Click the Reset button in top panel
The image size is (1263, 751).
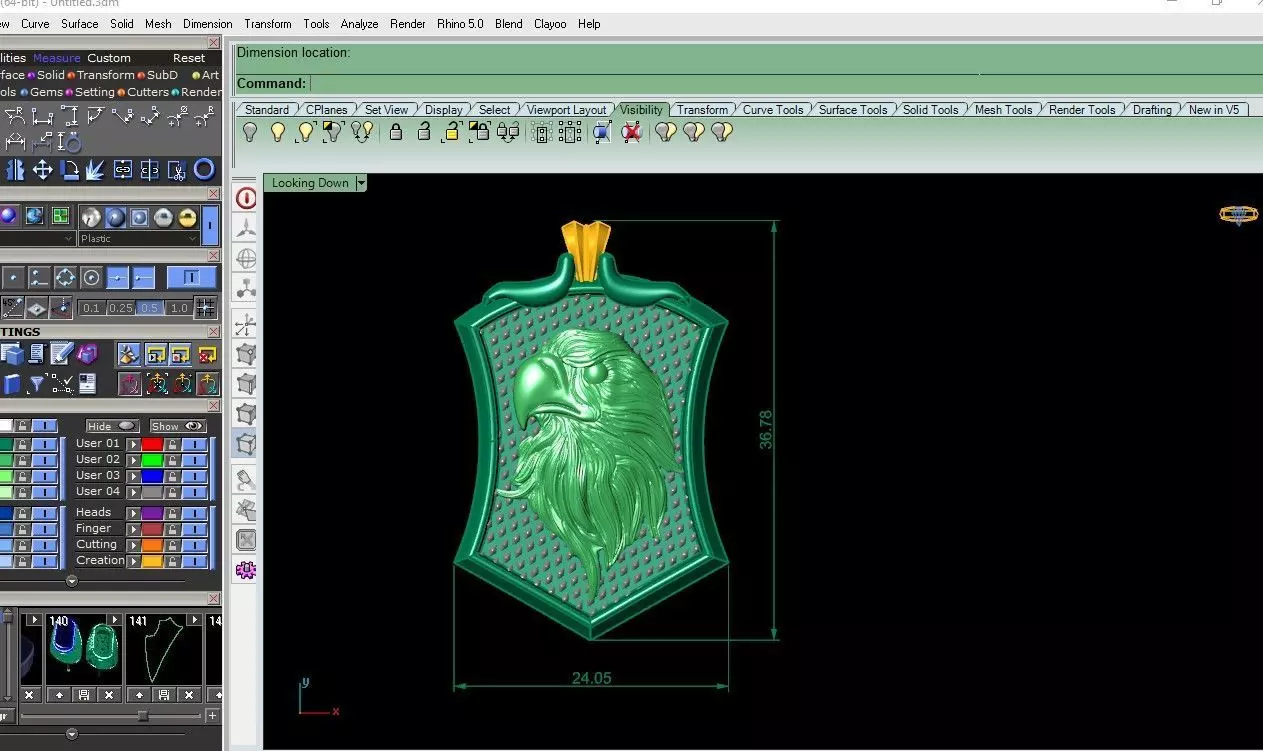tap(189, 58)
